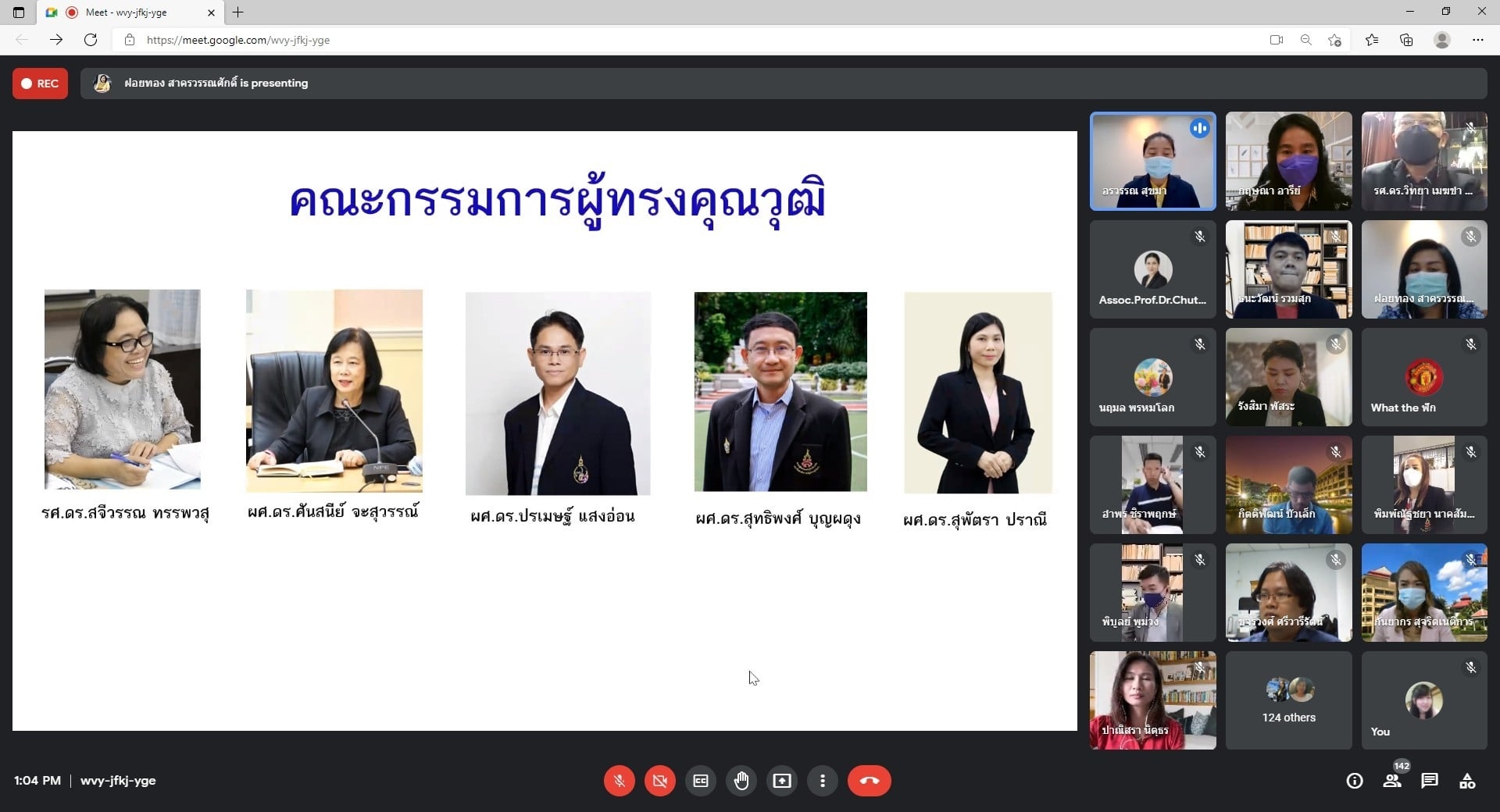Viewport: 1500px width, 812px height.
Task: Open the meeting details info icon
Action: tap(1355, 781)
